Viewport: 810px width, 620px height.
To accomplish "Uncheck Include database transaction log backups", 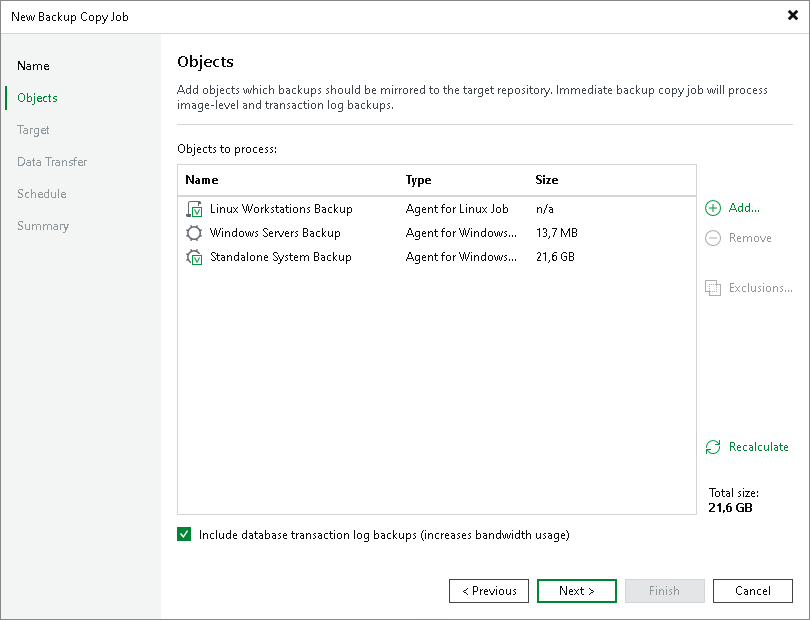I will tap(184, 534).
